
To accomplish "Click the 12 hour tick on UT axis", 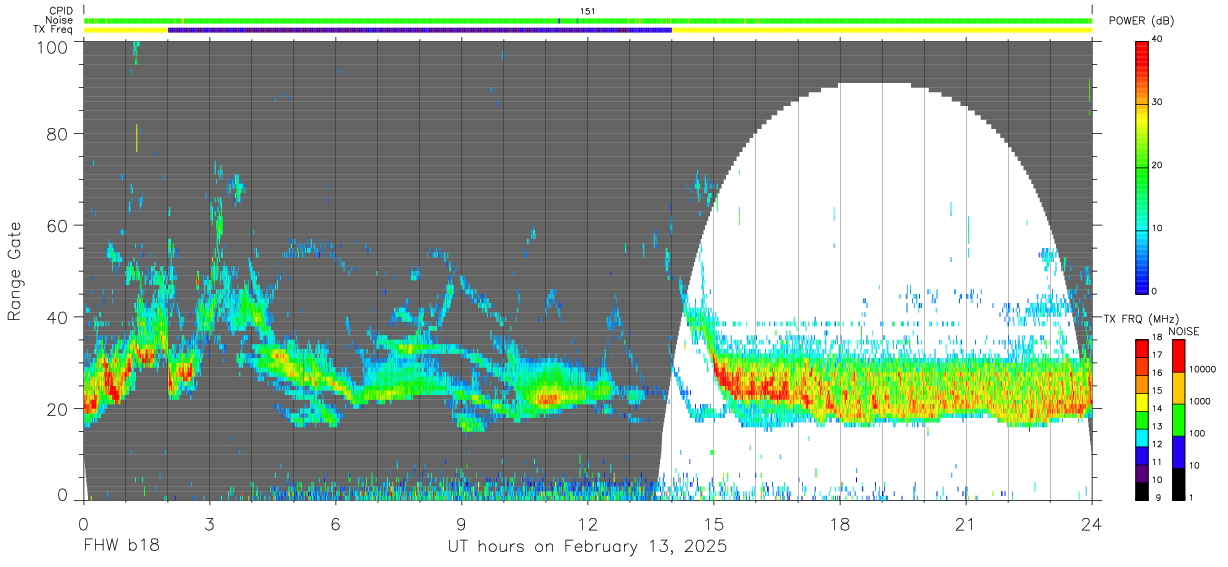I will pyautogui.click(x=587, y=523).
